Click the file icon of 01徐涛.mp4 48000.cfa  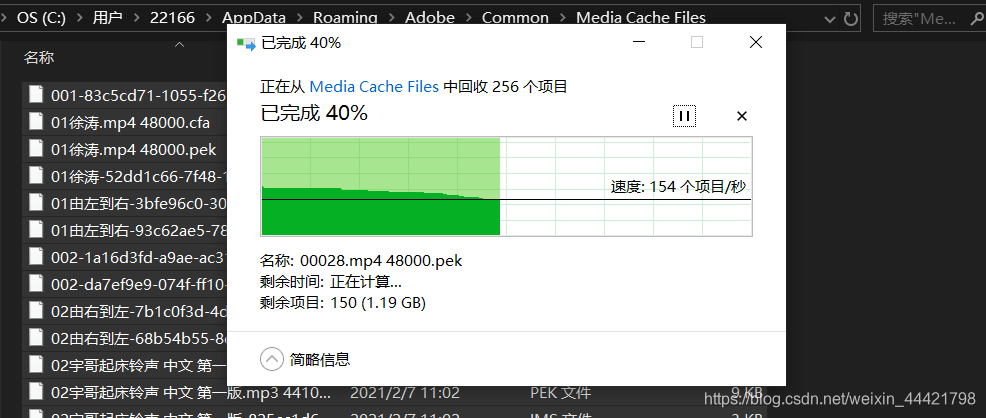click(x=36, y=122)
